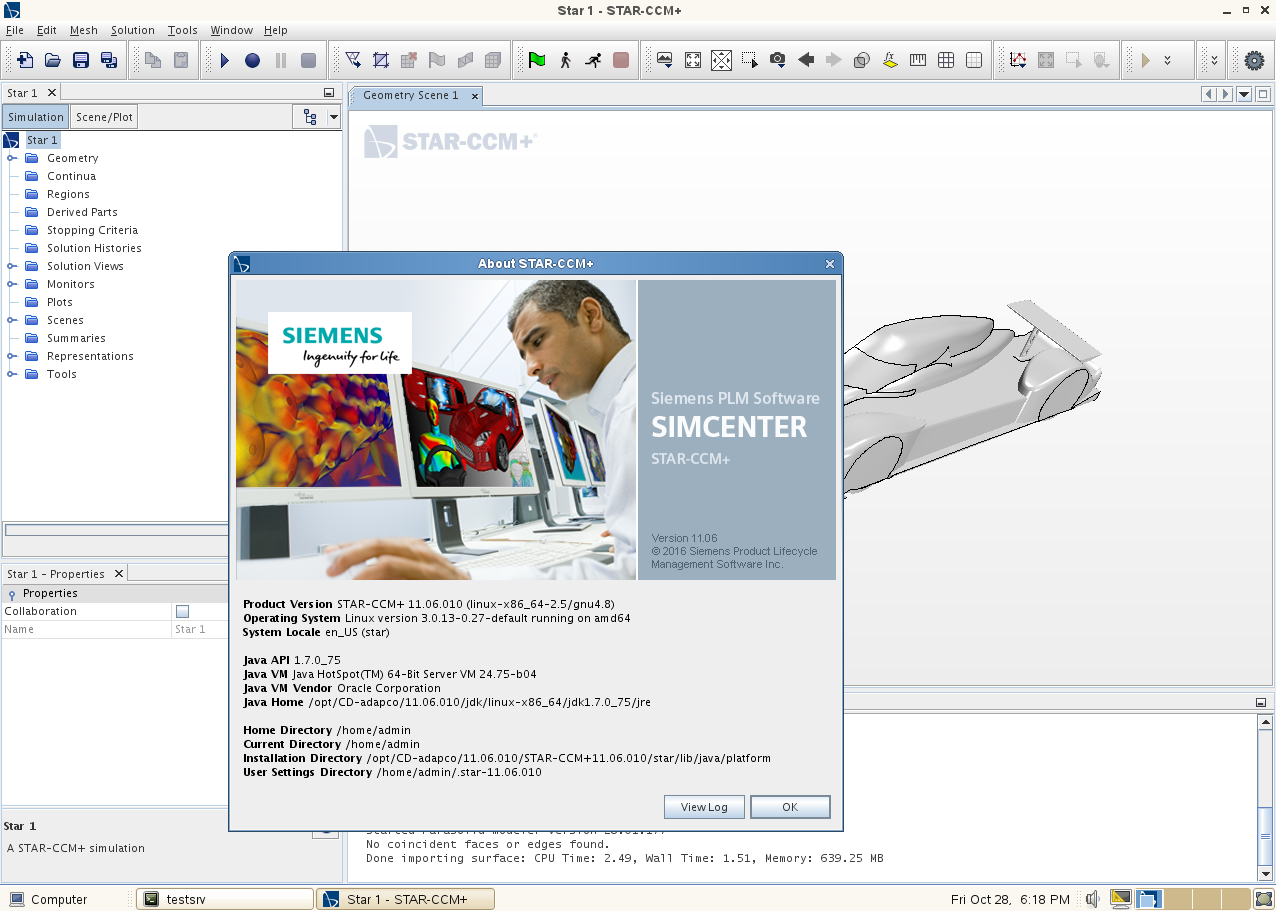This screenshot has width=1276, height=911.
Task: Open dropdown arrow beside tree view icon
Action: tap(333, 117)
